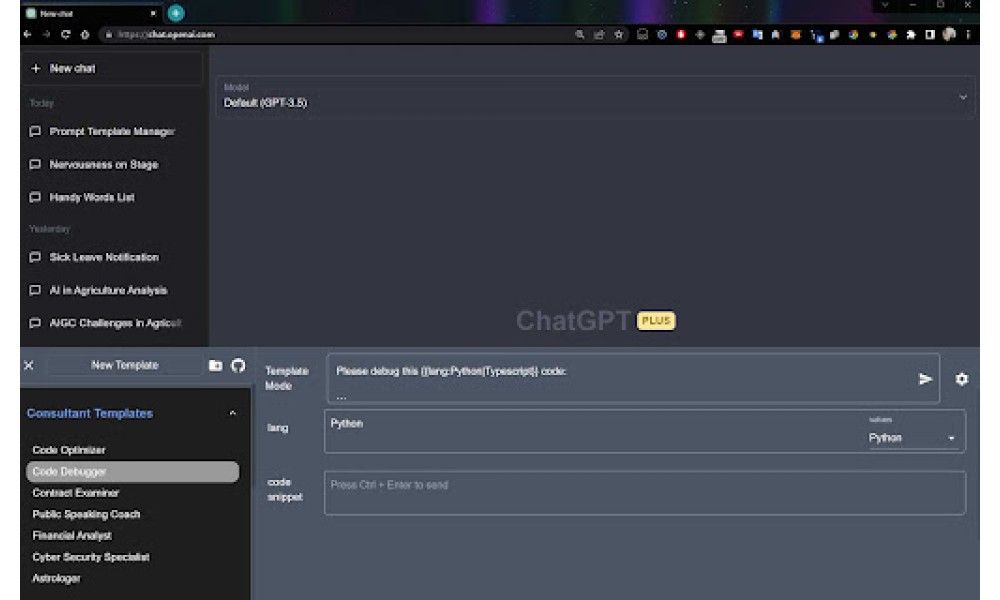
Task: Click the browser forward arrow
Action: (x=46, y=34)
